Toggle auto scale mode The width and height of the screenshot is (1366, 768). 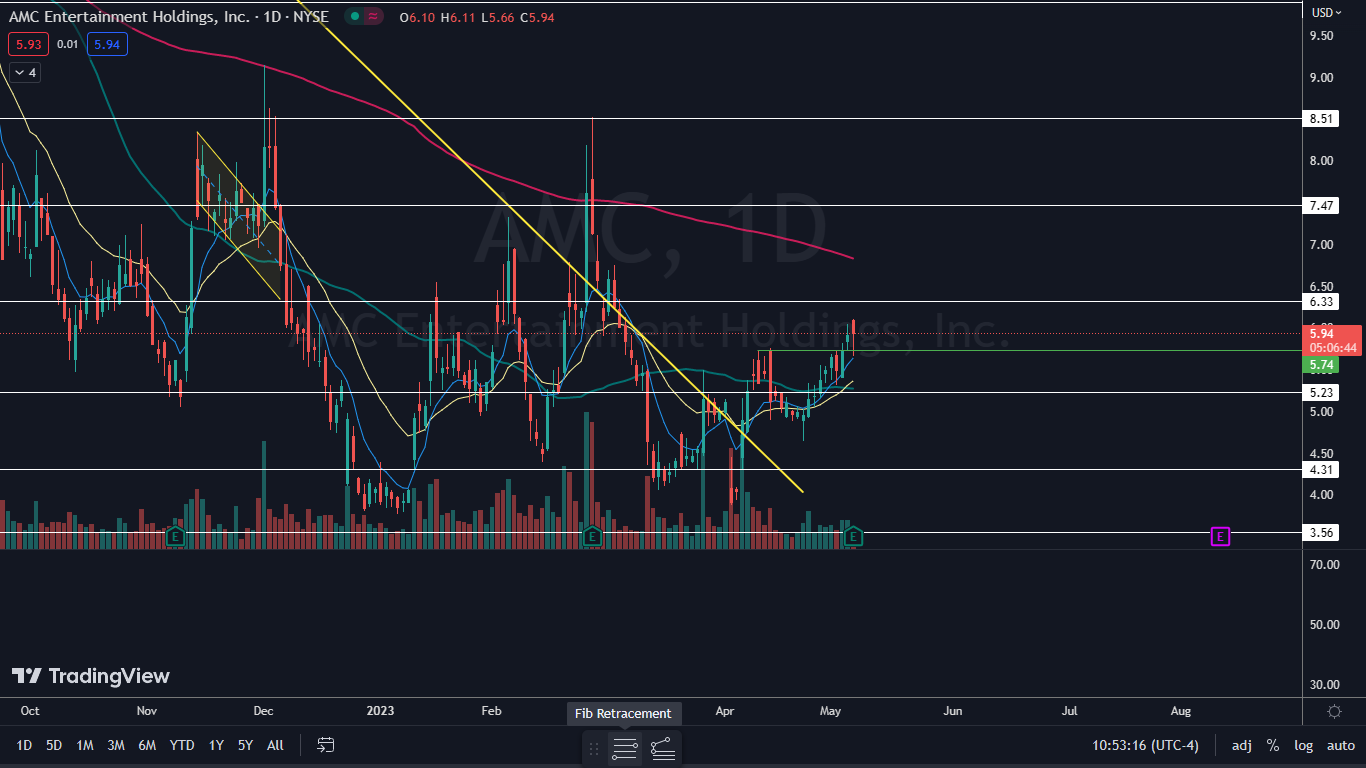point(1340,745)
